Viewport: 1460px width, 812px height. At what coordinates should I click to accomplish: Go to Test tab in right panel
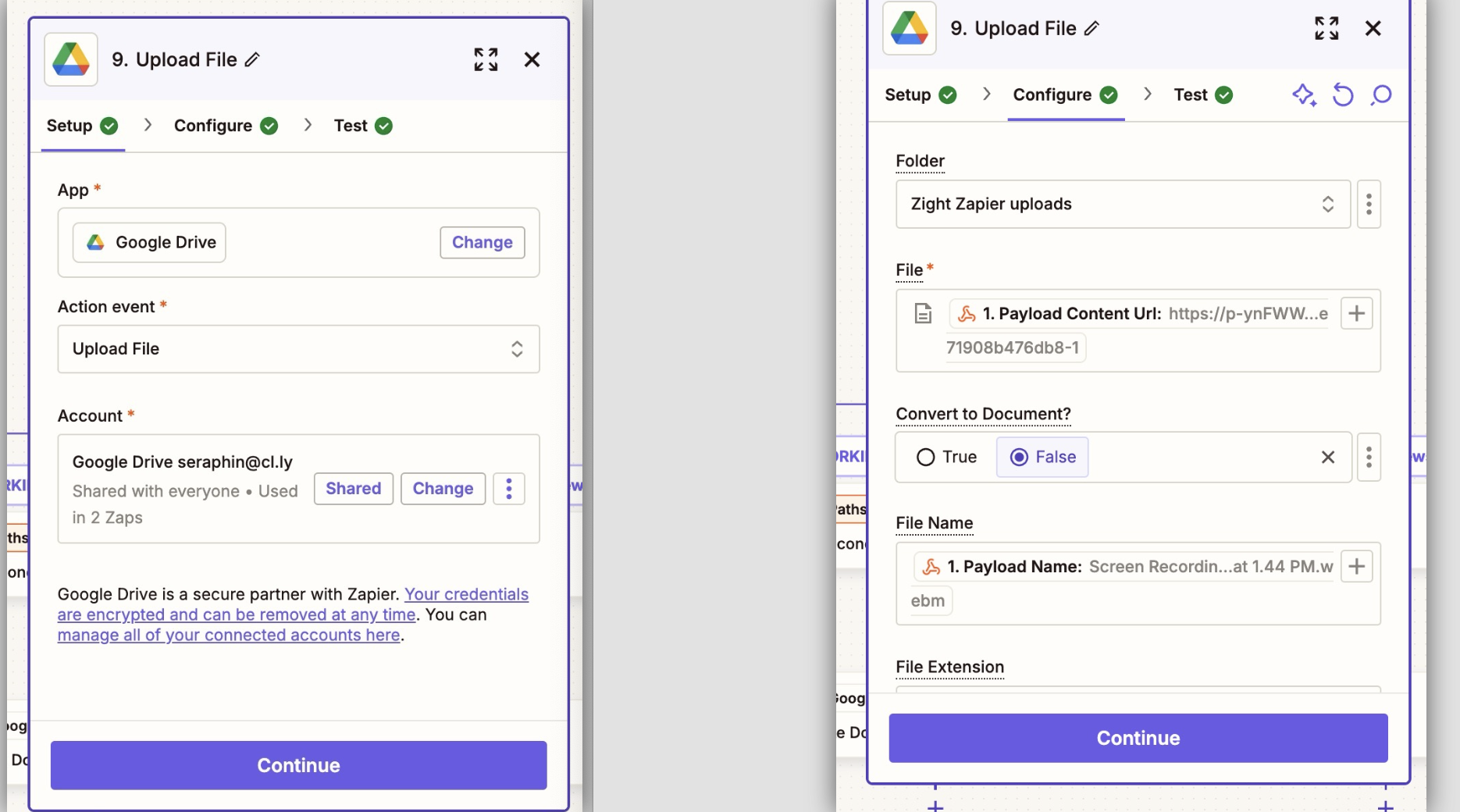[1203, 95]
